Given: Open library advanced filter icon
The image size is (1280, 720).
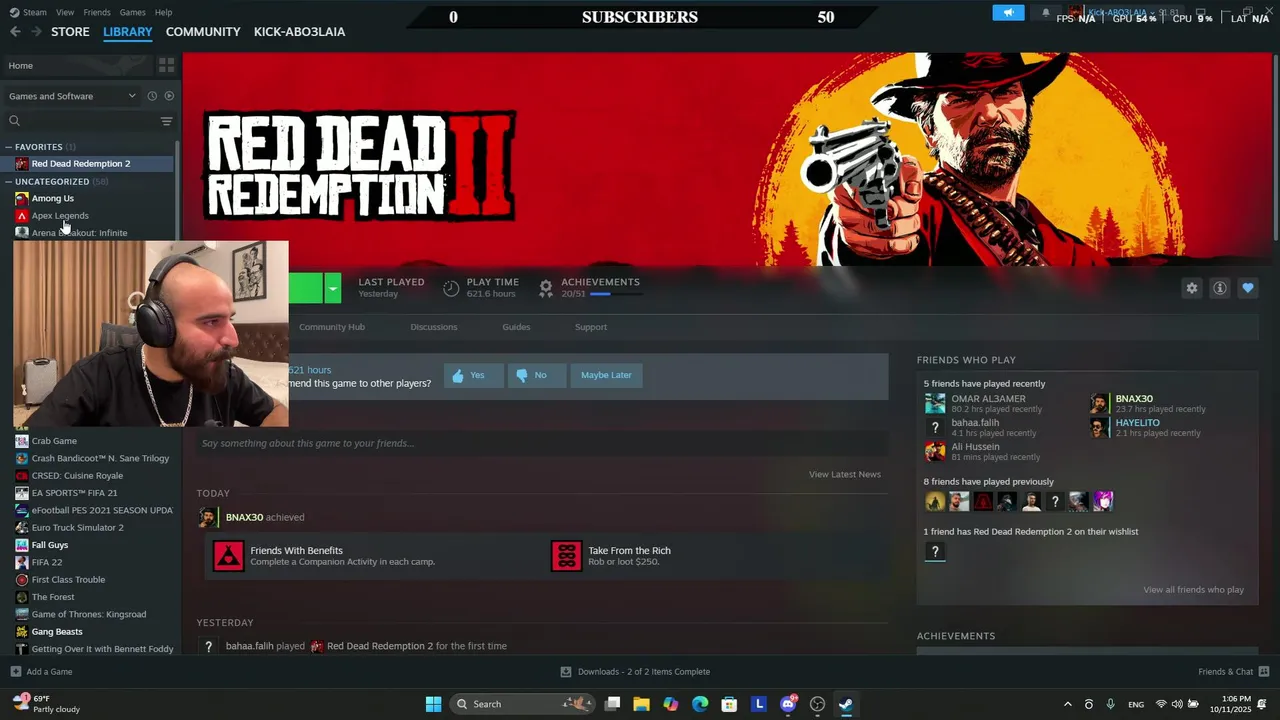Looking at the screenshot, I should pos(166,121).
